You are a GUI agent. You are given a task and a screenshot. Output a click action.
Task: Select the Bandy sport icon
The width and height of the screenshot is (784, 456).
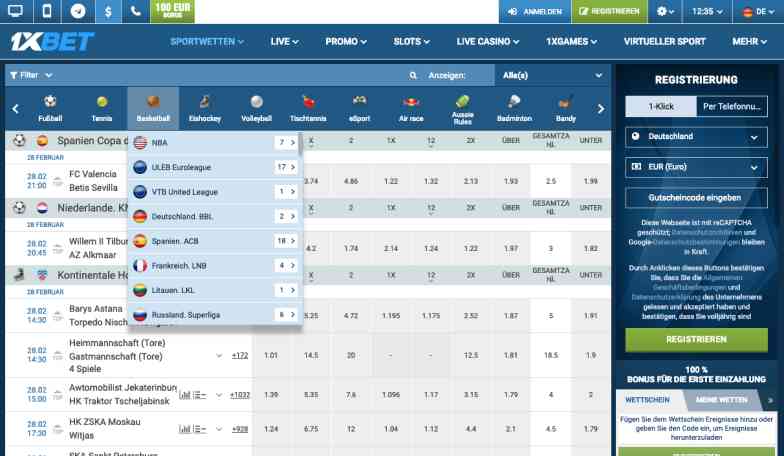coord(566,108)
